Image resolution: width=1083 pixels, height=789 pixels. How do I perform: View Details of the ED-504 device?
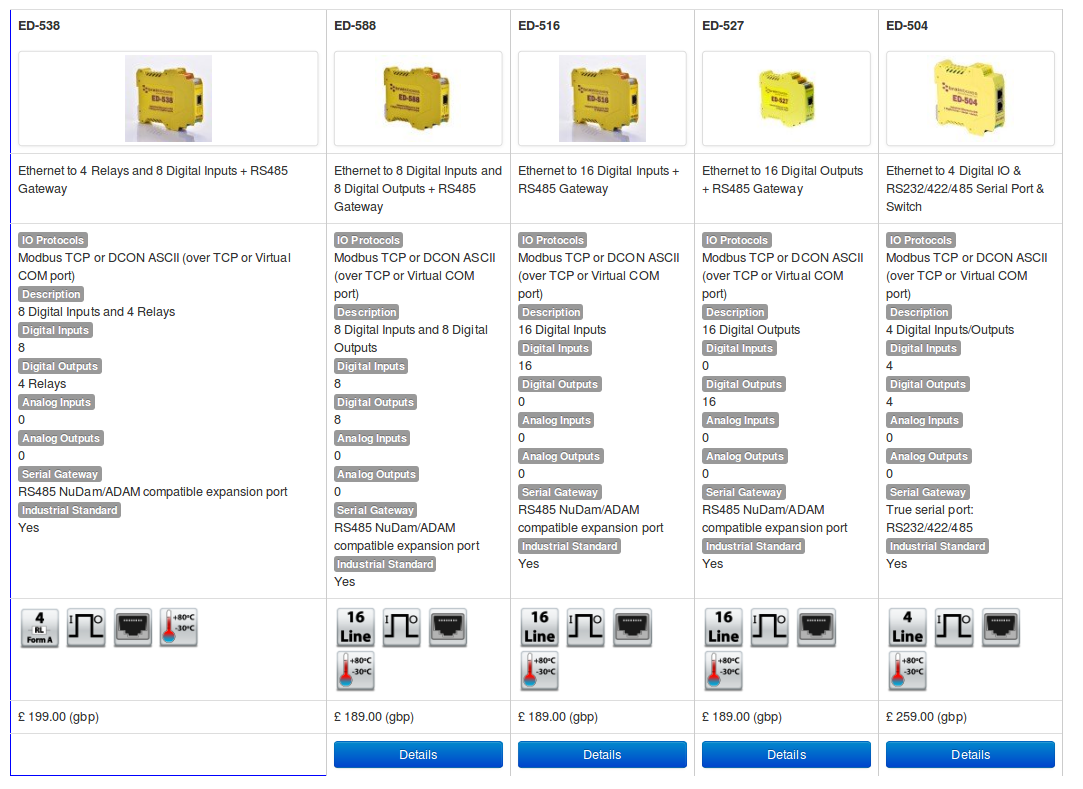pyautogui.click(x=970, y=755)
